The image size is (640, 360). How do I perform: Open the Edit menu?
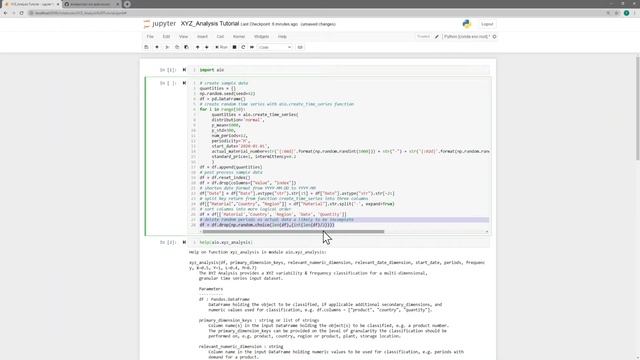coord(166,37)
